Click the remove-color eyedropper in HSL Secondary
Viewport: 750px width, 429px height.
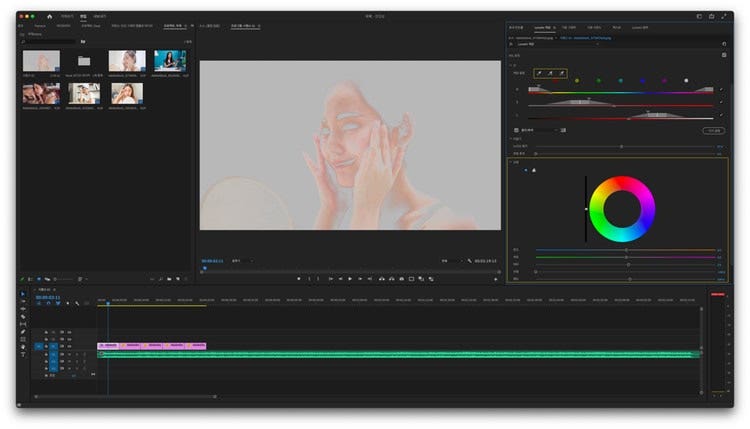pos(562,73)
